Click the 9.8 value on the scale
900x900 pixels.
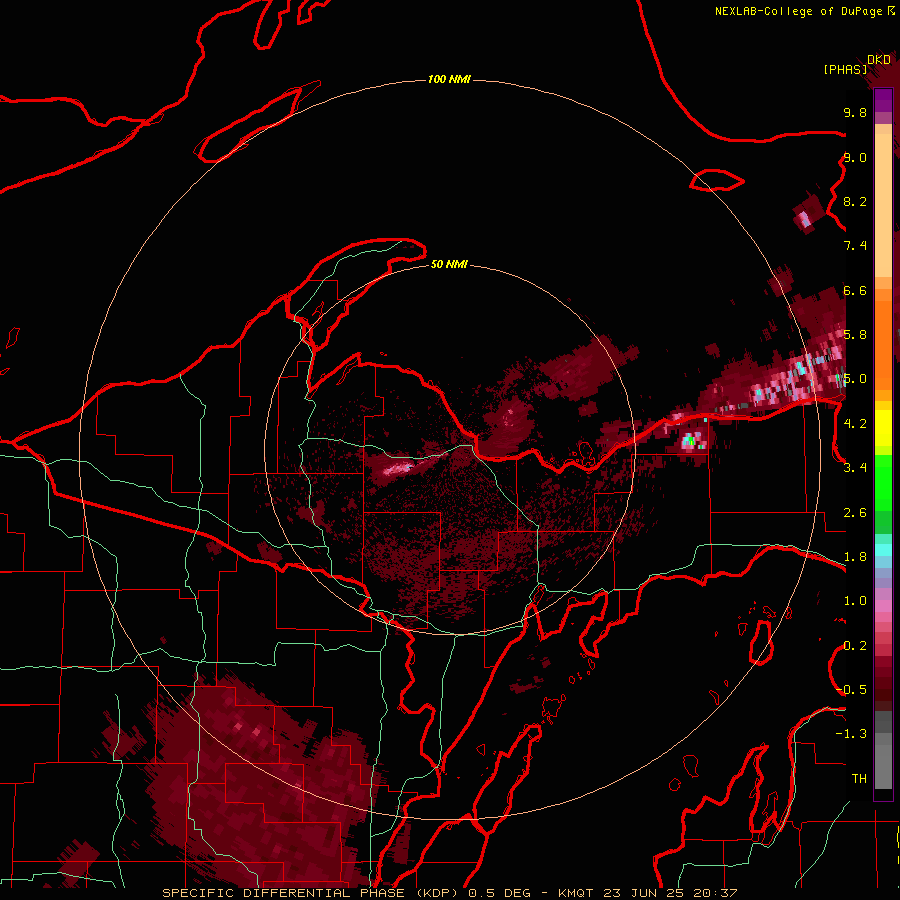(x=855, y=112)
